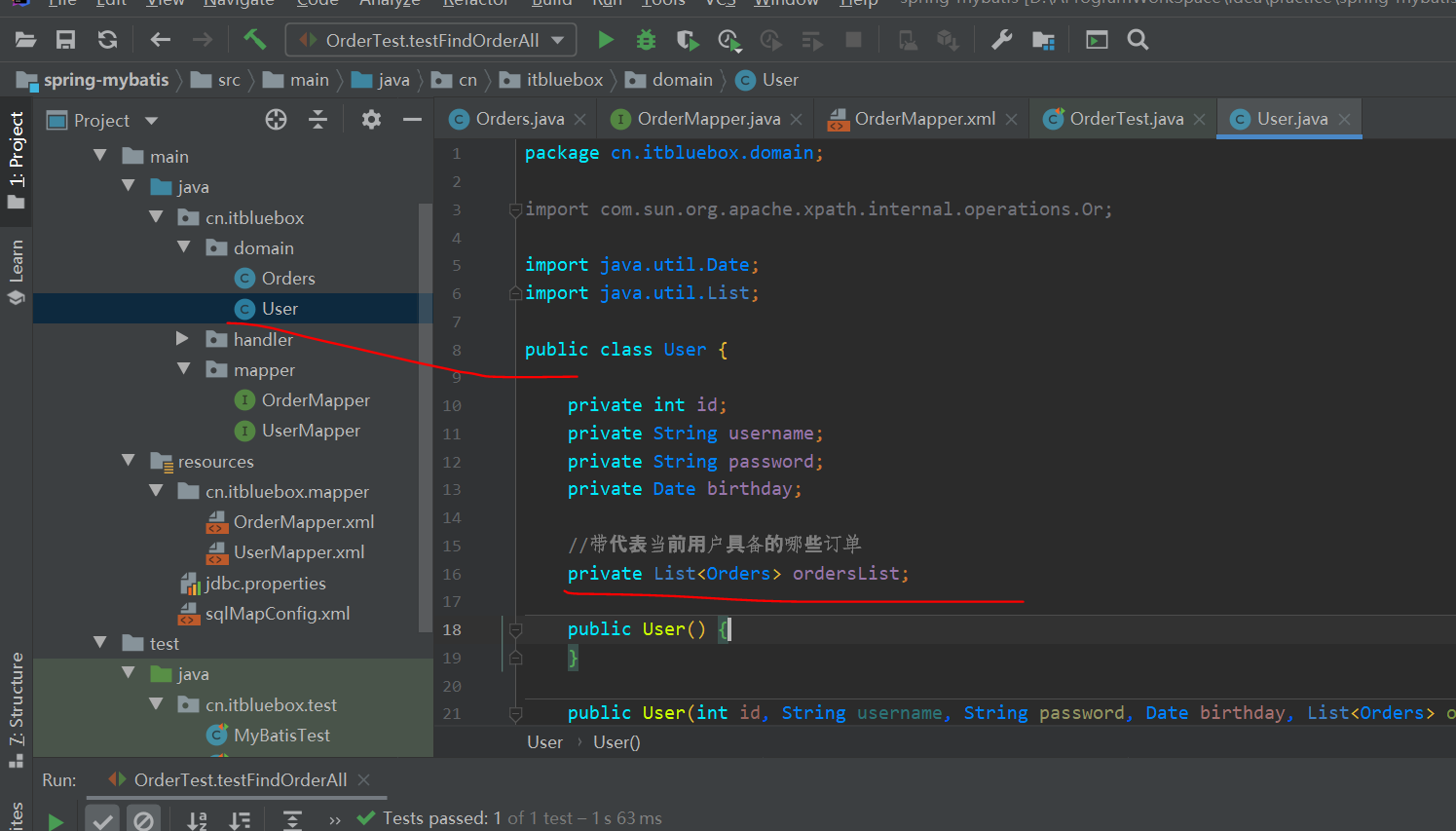The height and width of the screenshot is (831, 1456).
Task: Open the run configuration dropdown OrderTest.testFindOrderAll
Action: pos(430,40)
